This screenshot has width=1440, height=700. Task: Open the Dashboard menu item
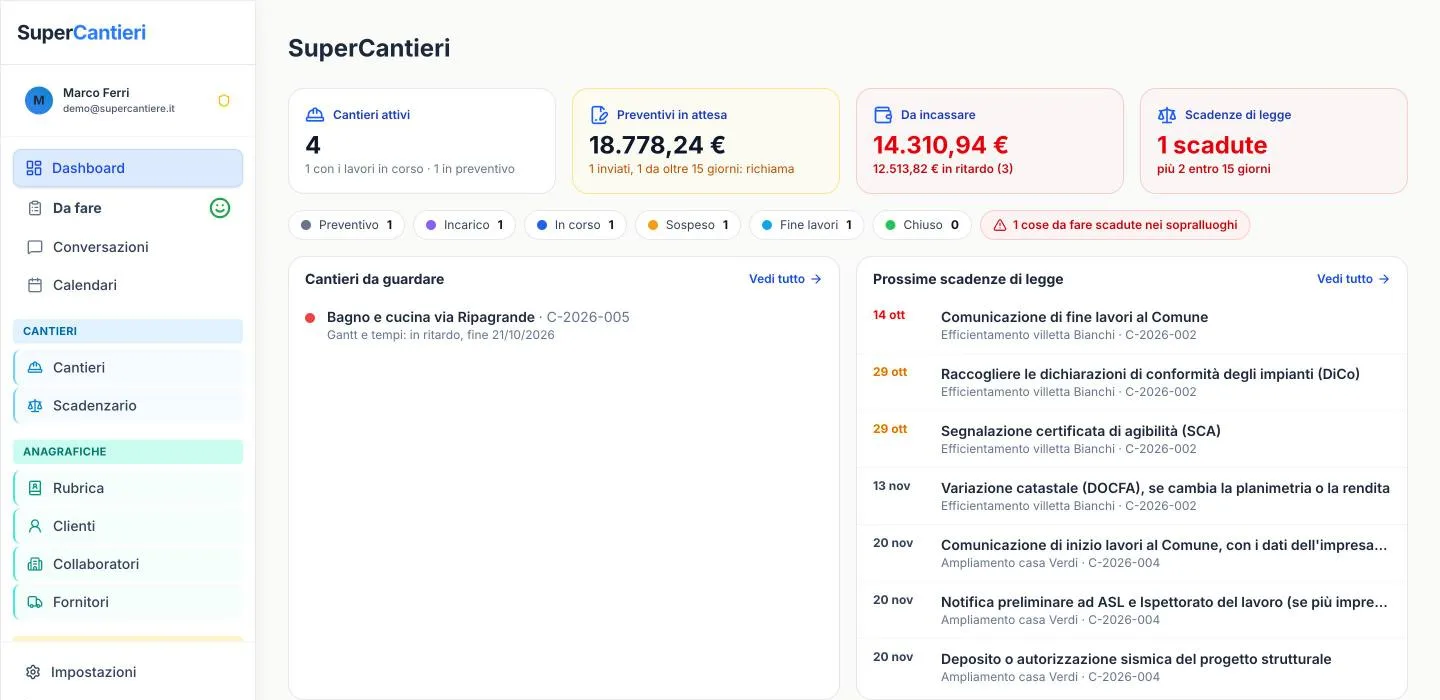tap(128, 168)
